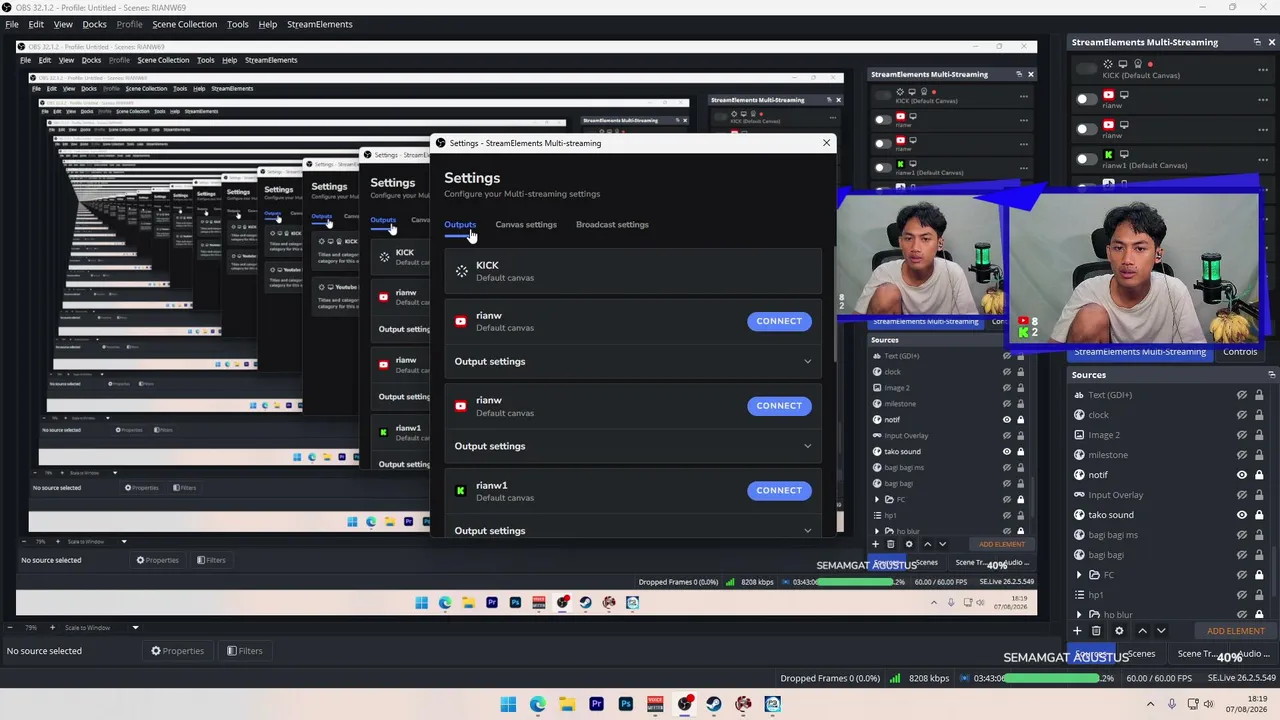
Task: Open the Scene Collection menu
Action: click(184, 24)
